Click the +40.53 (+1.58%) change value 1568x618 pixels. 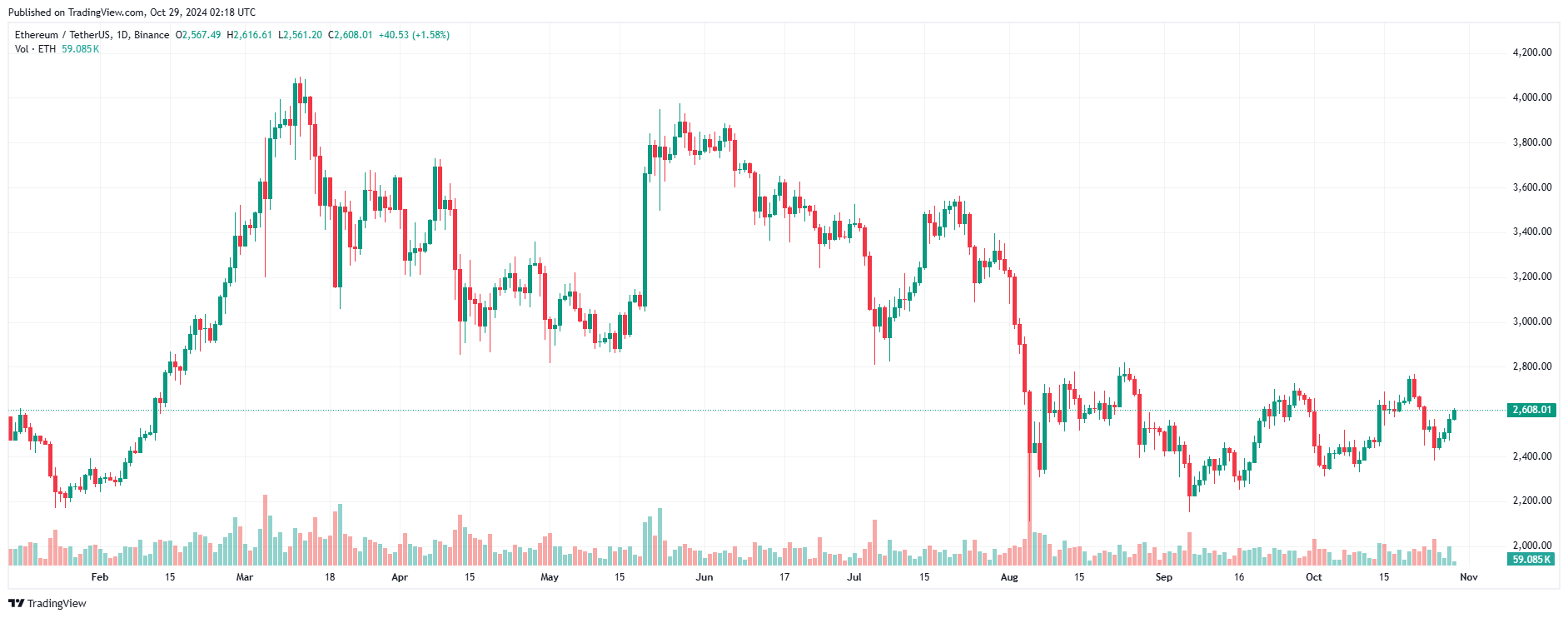click(414, 35)
